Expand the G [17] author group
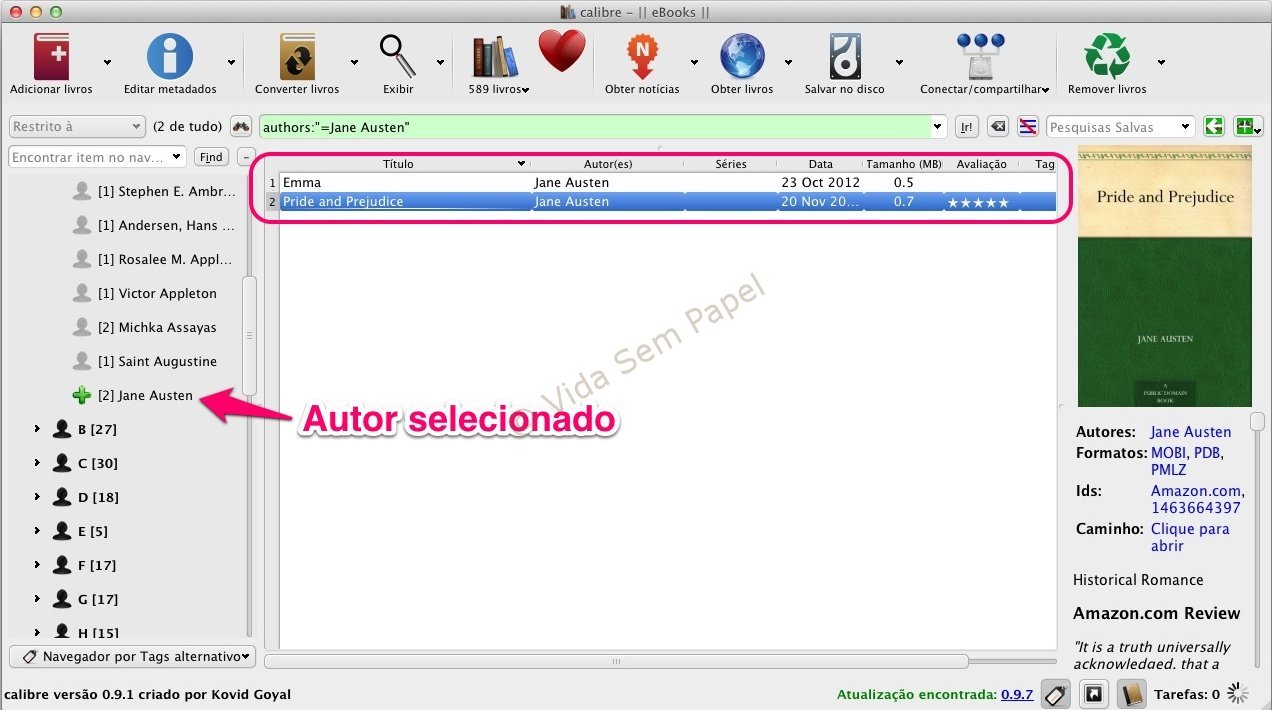The width and height of the screenshot is (1272, 710). (x=37, y=599)
